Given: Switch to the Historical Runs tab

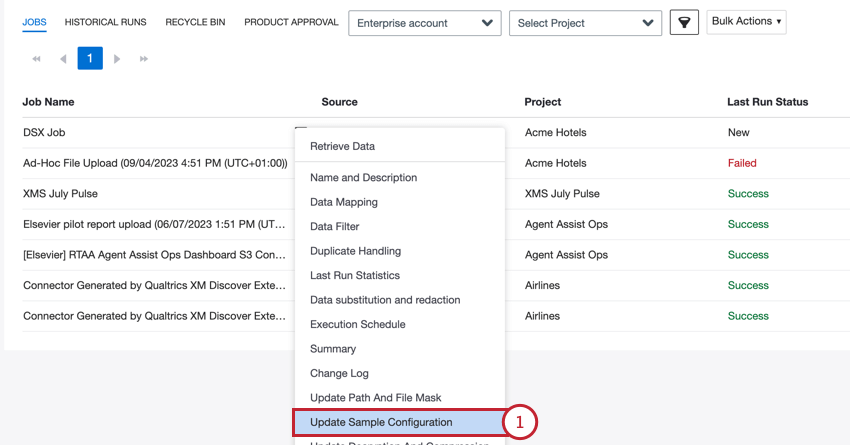Looking at the screenshot, I should click(105, 22).
